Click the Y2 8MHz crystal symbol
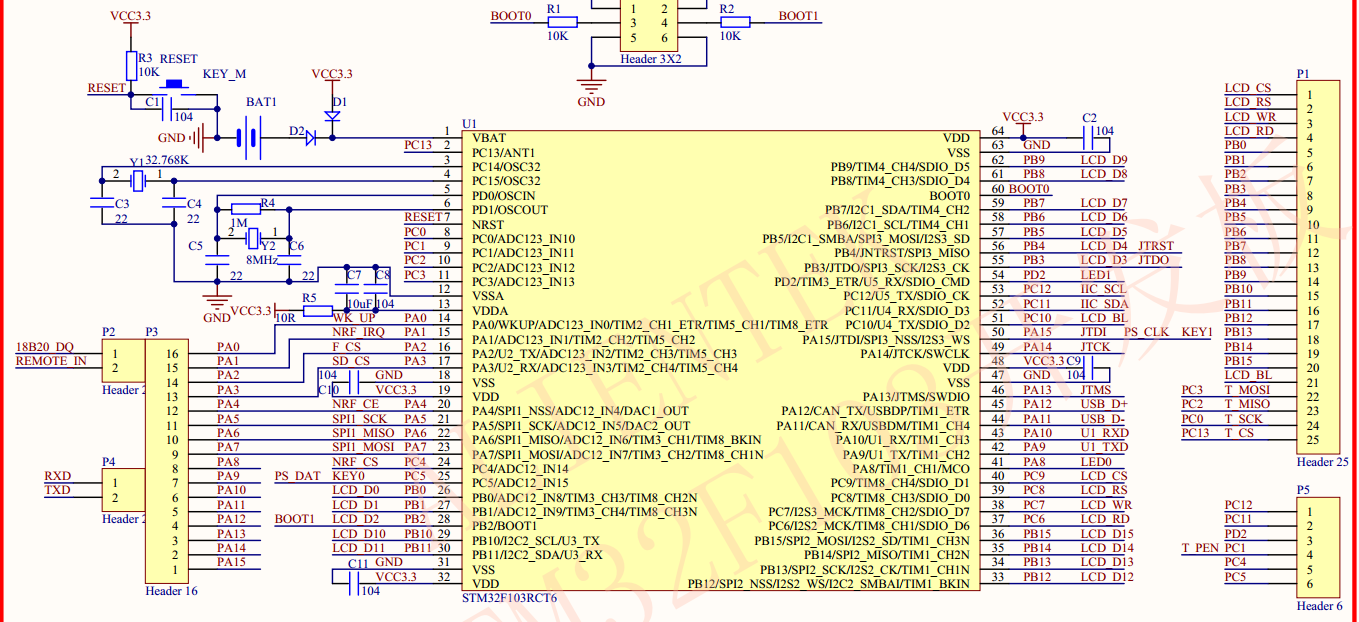 [253, 237]
